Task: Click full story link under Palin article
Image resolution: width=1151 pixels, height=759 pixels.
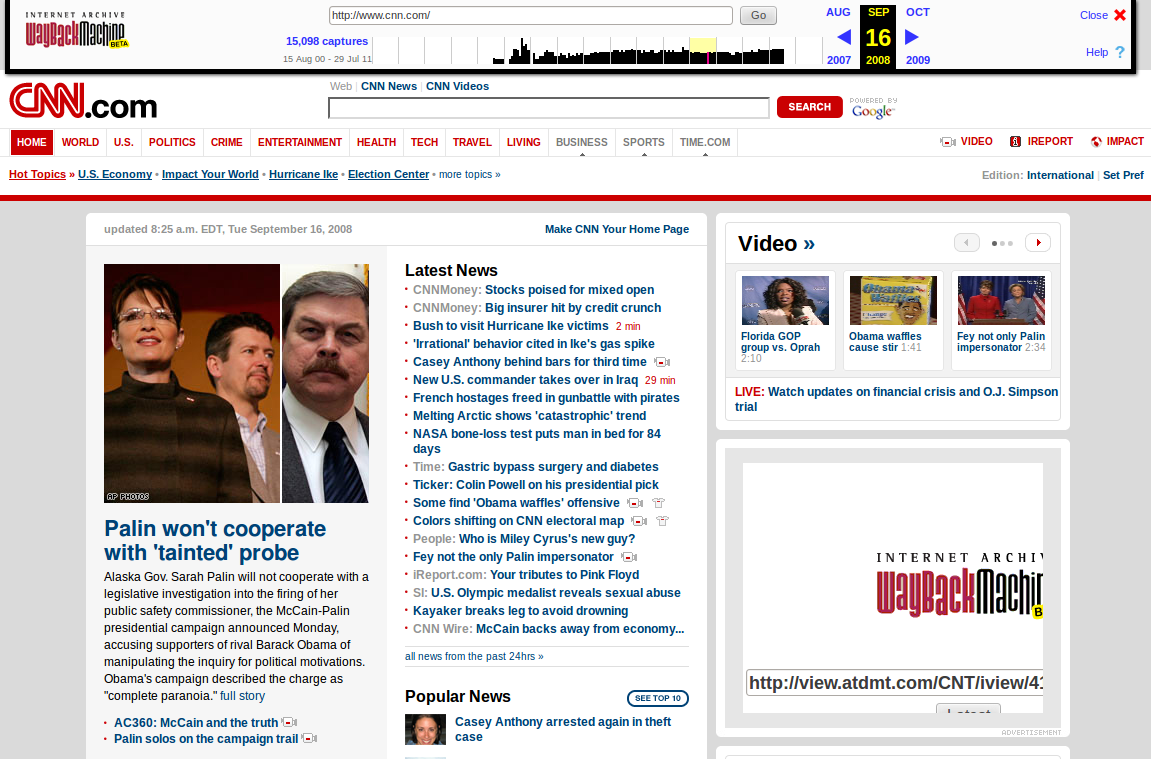Action: point(242,696)
